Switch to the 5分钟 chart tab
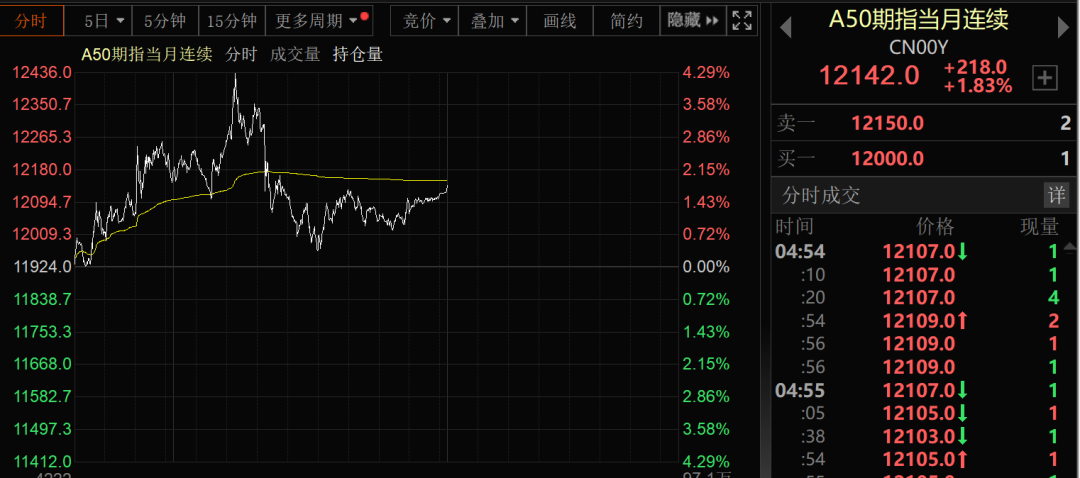This screenshot has height=478, width=1080. (x=164, y=20)
